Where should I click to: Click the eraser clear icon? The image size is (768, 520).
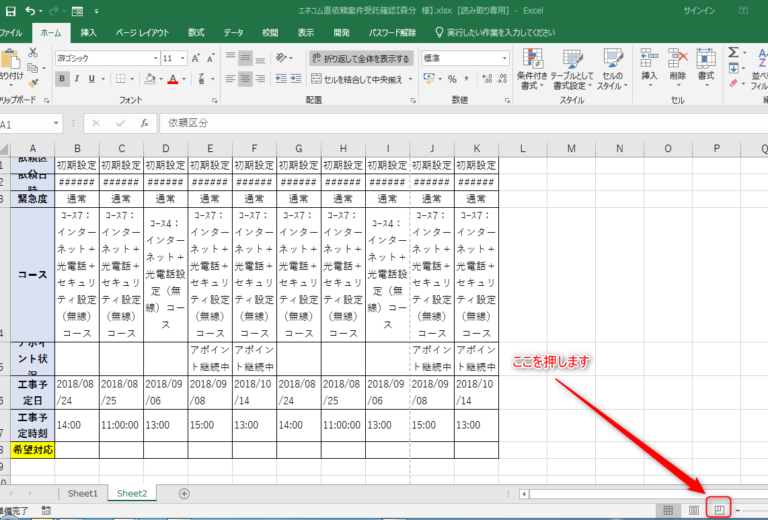733,83
